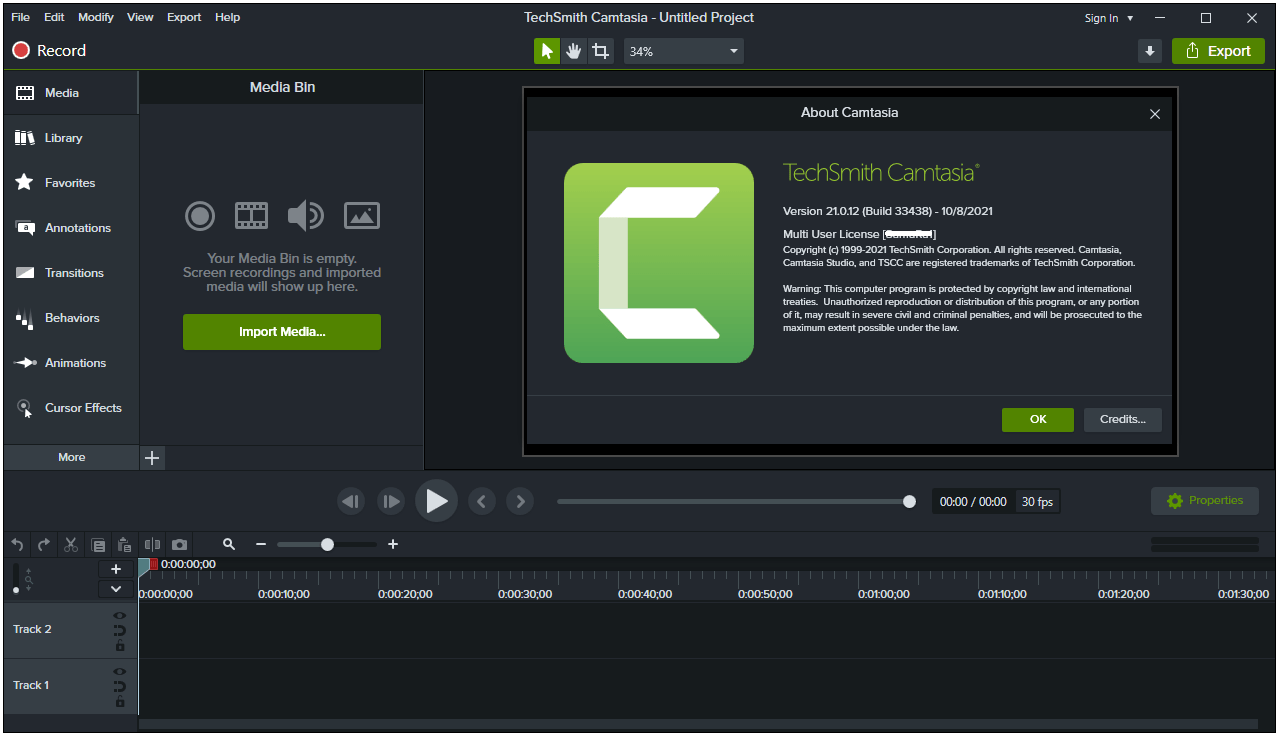Click the Camtasia logo in About dialog

659,263
